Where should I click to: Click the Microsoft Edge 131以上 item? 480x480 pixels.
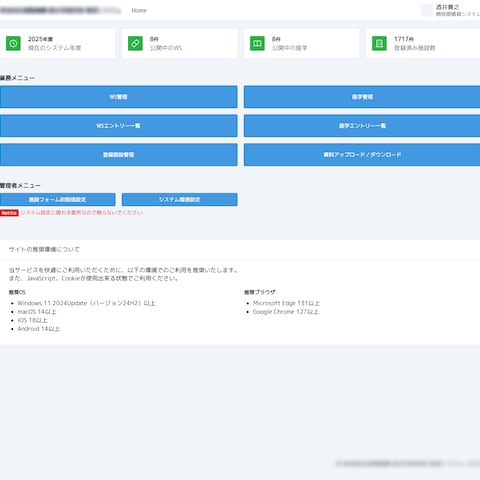point(286,303)
